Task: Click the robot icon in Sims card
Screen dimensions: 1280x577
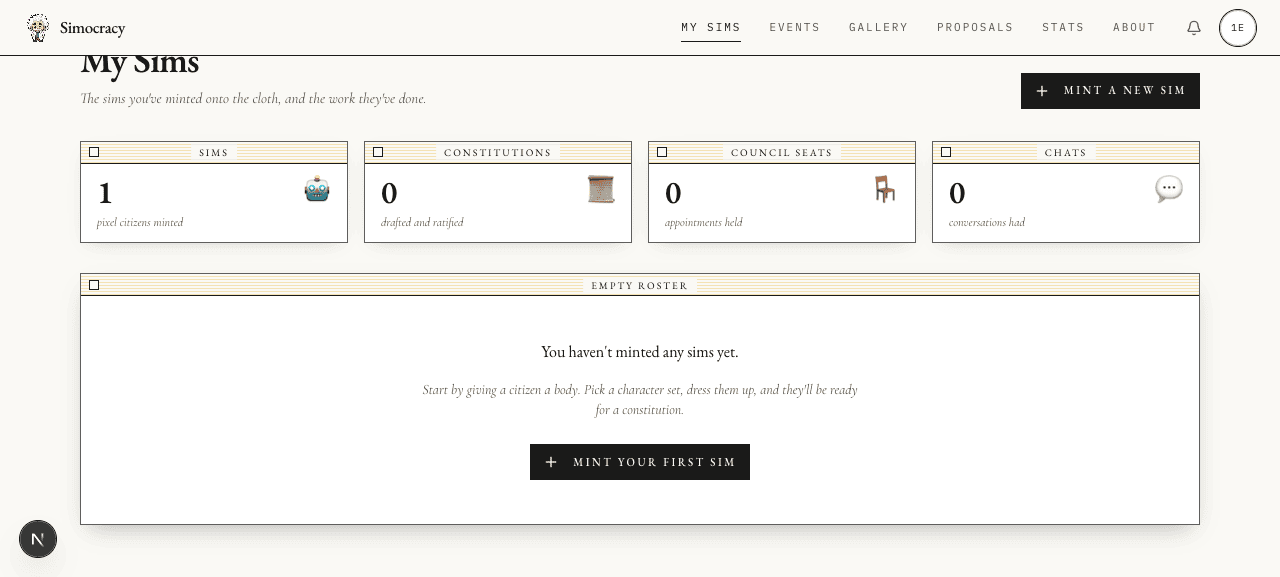Action: click(x=317, y=189)
